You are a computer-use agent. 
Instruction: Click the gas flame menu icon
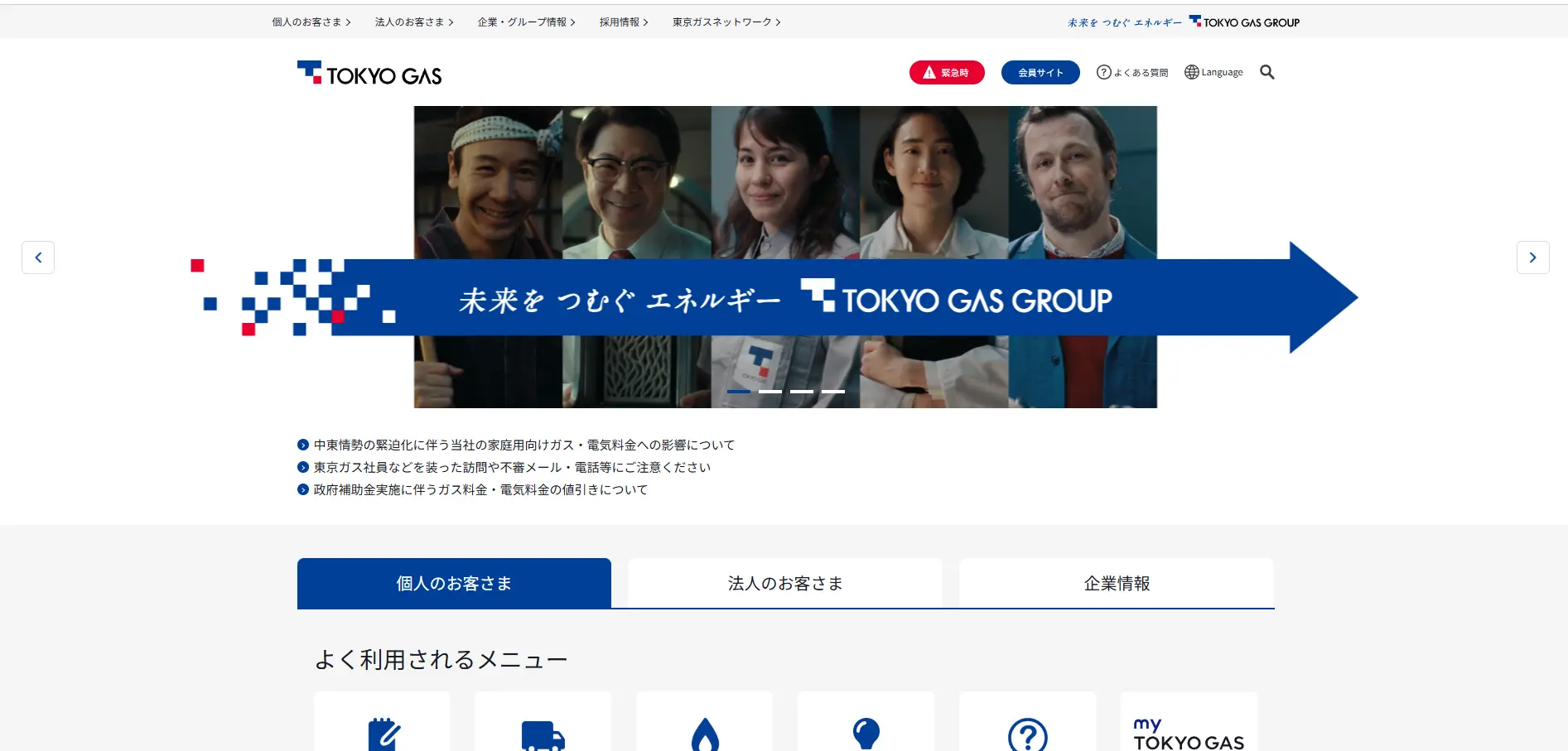coord(705,734)
